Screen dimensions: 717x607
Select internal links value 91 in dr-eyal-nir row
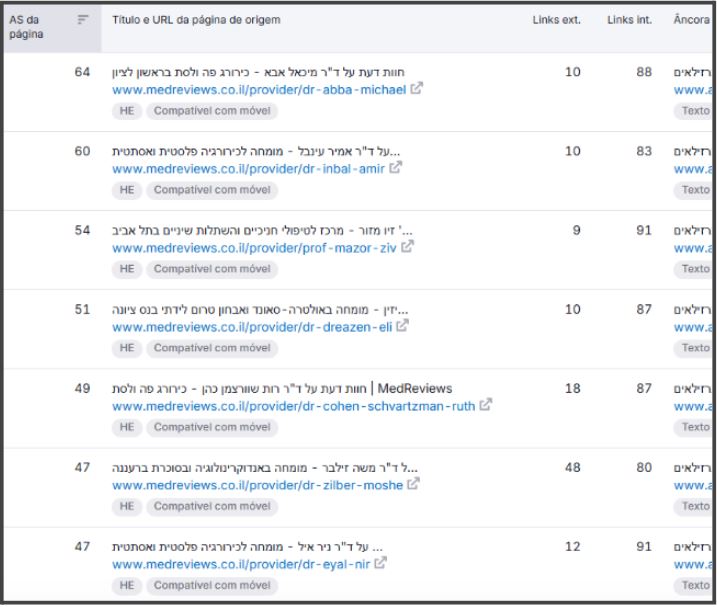[644, 547]
